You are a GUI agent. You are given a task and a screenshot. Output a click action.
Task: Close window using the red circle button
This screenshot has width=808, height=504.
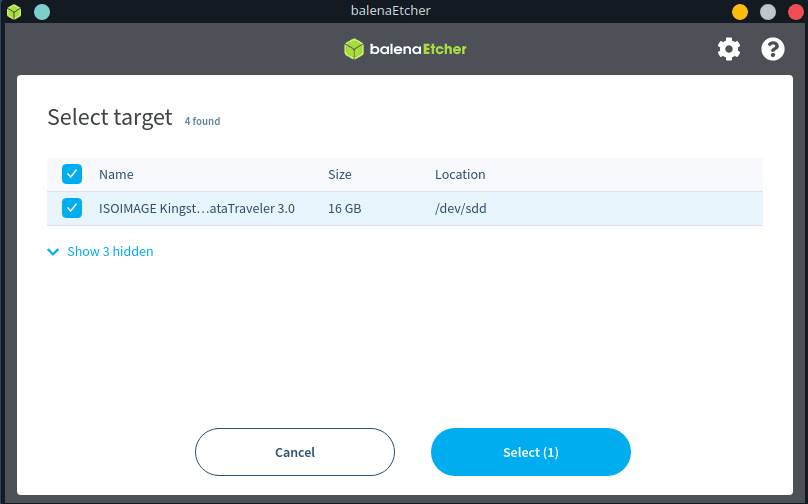(x=795, y=12)
